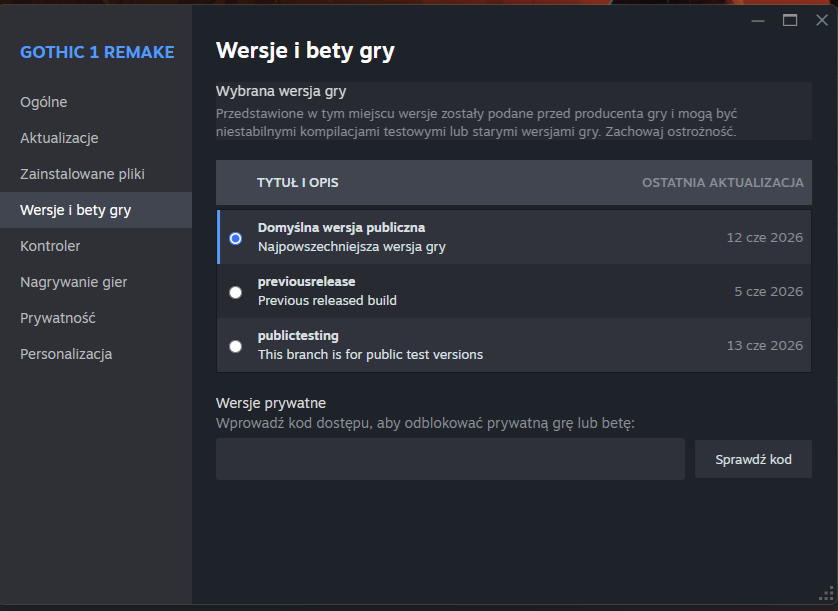Focus the private beta access code field
This screenshot has width=838, height=611.
click(x=450, y=459)
